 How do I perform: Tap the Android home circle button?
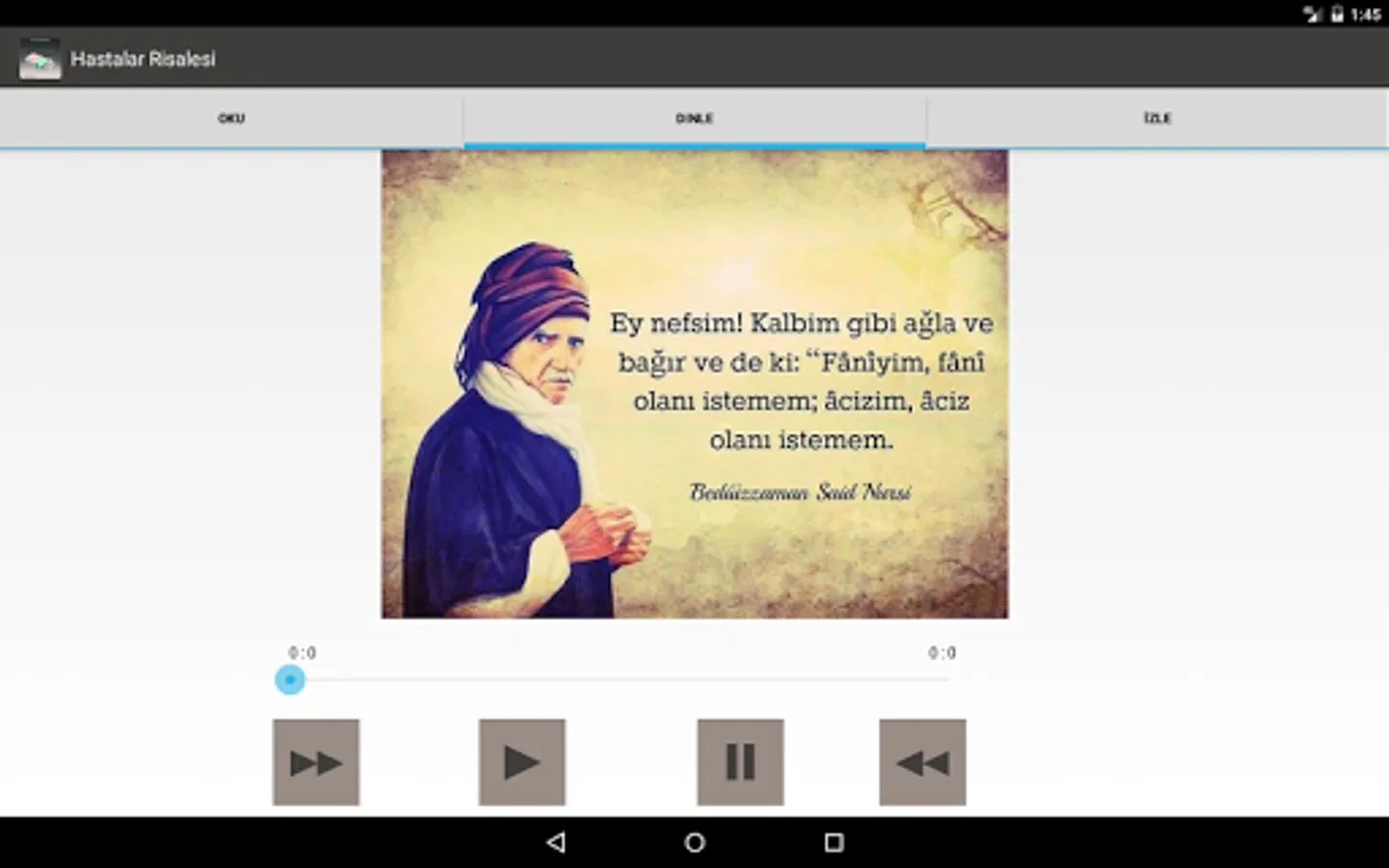click(x=694, y=842)
